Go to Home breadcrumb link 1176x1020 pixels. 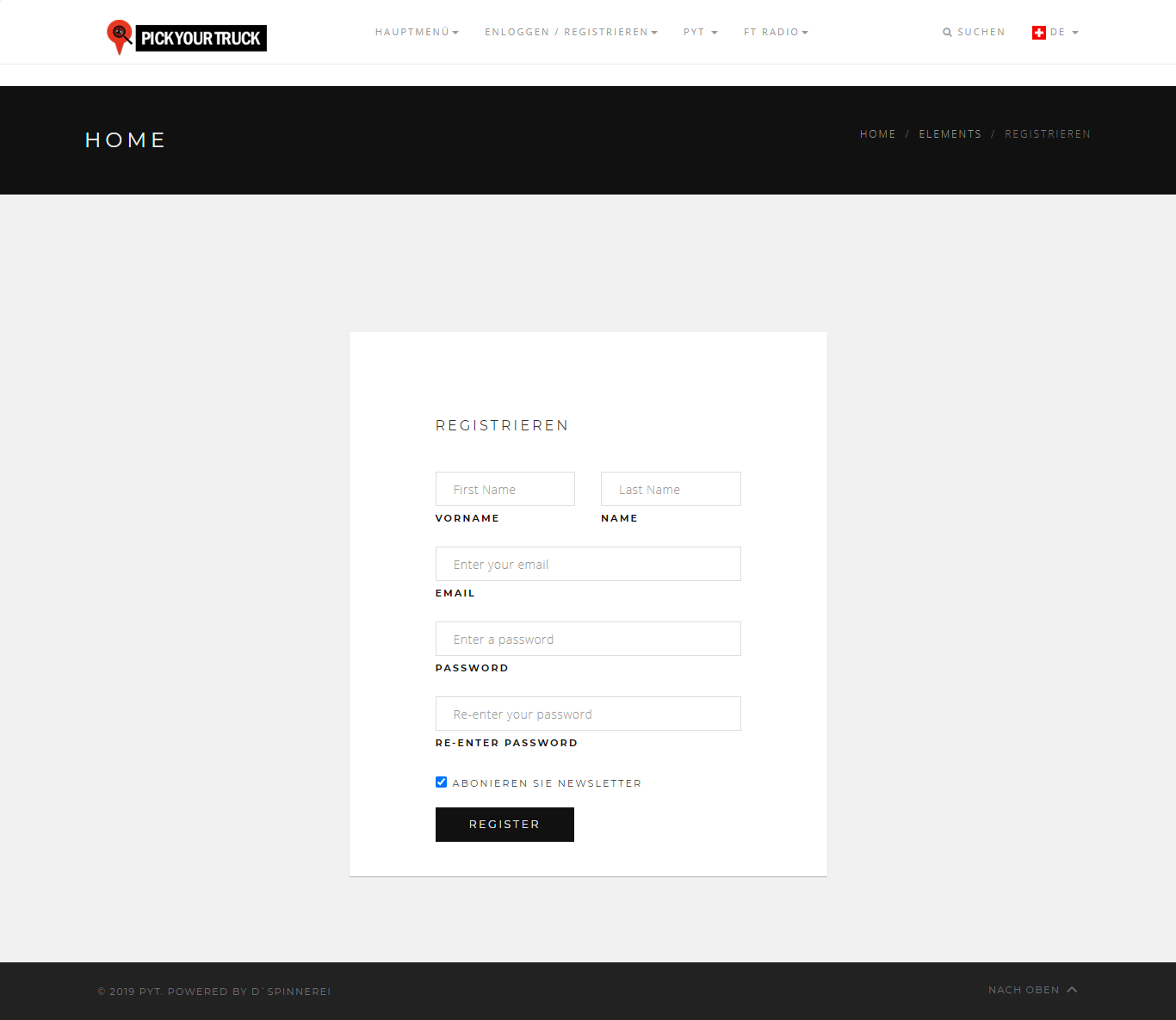(x=877, y=134)
